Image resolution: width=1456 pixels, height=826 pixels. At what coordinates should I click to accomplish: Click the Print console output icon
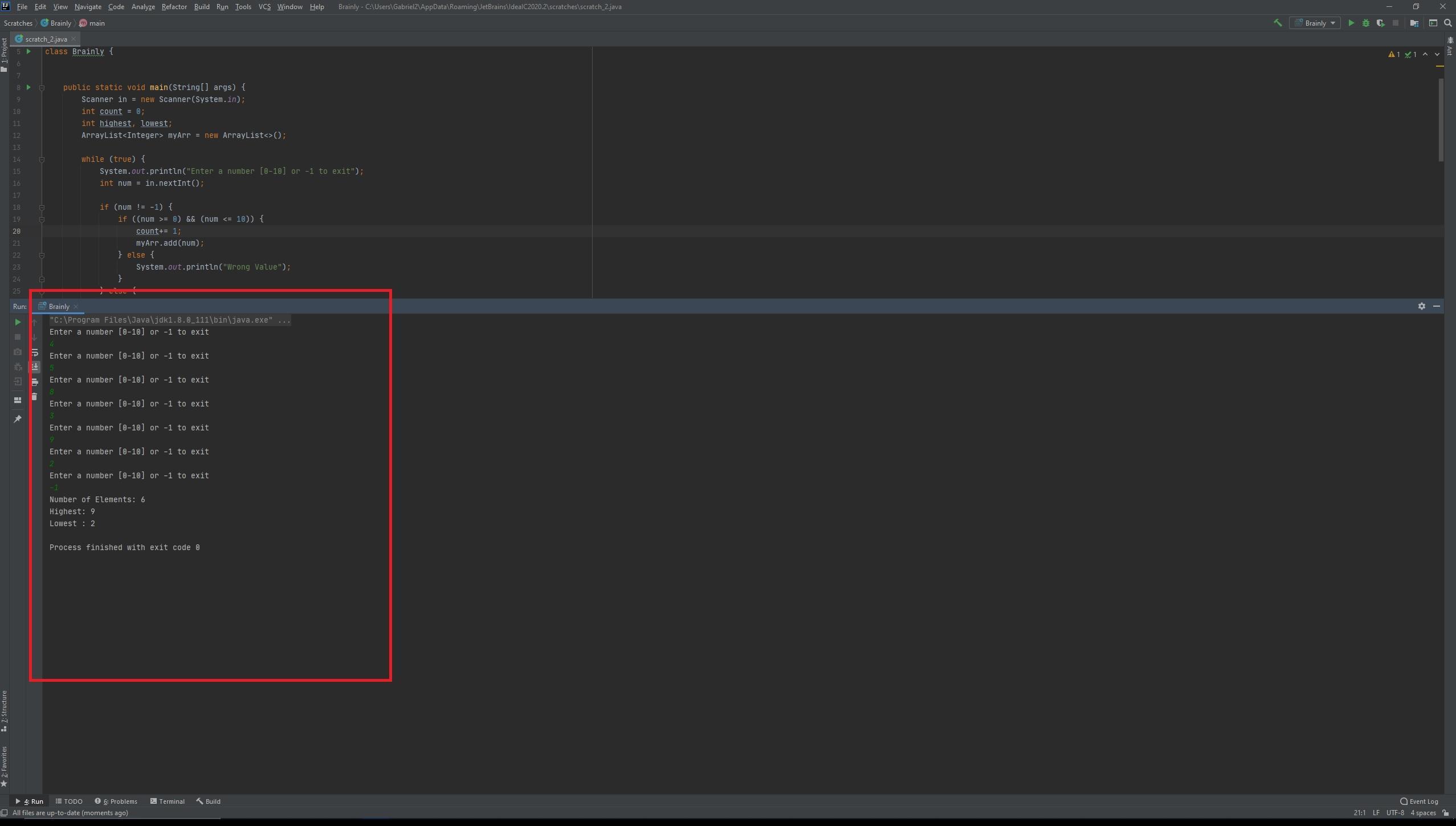coord(34,381)
